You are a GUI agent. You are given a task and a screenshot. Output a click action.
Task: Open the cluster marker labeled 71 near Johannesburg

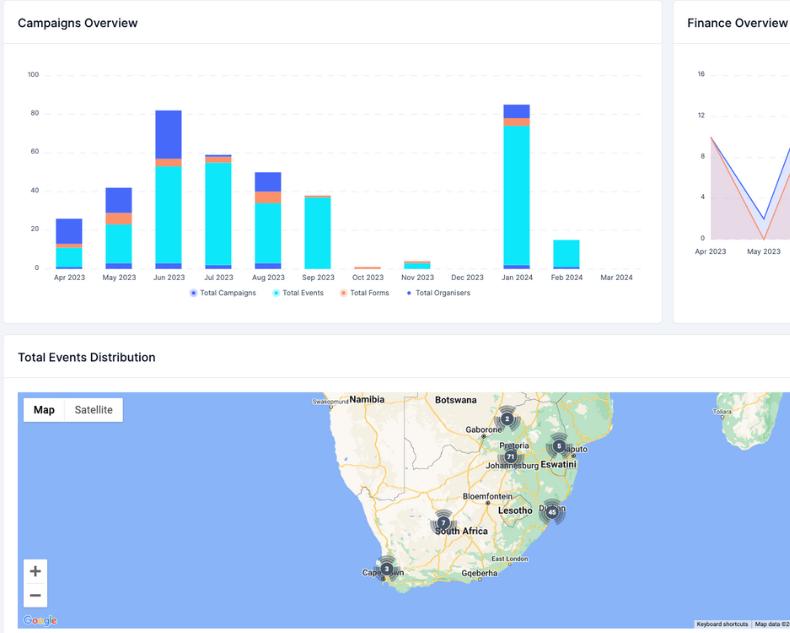[x=511, y=457]
